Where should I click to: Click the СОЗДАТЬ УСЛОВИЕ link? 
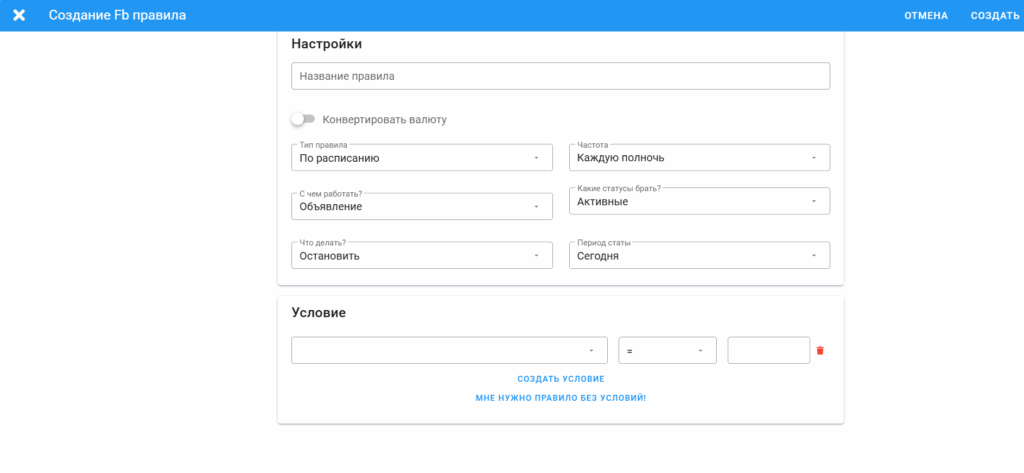coord(561,379)
